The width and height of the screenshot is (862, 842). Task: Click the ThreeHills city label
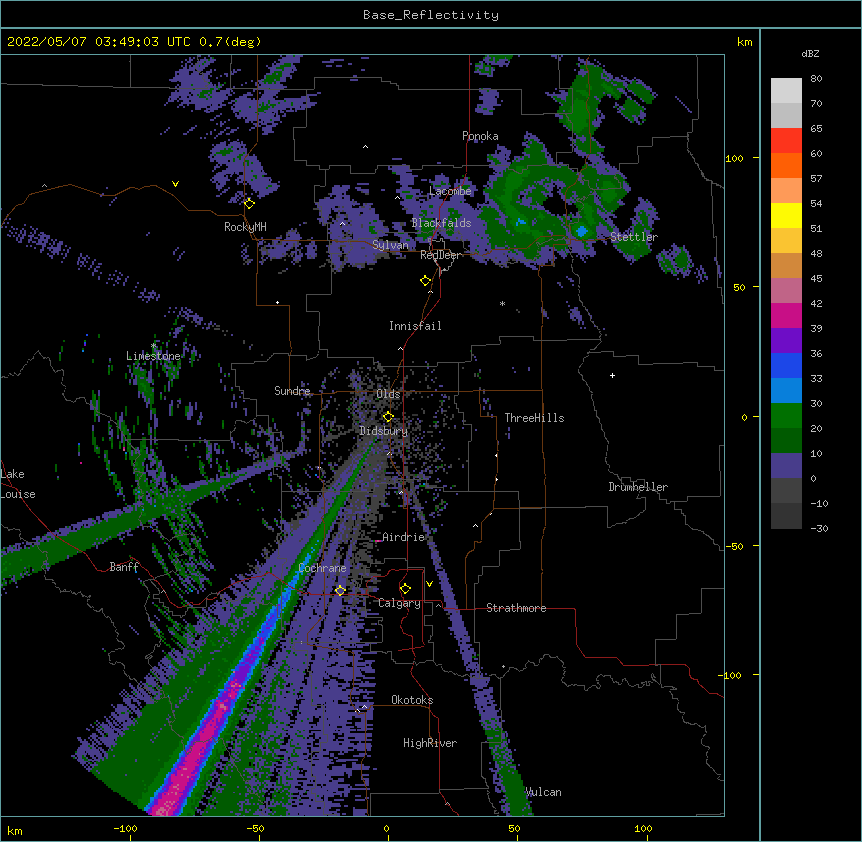(534, 418)
